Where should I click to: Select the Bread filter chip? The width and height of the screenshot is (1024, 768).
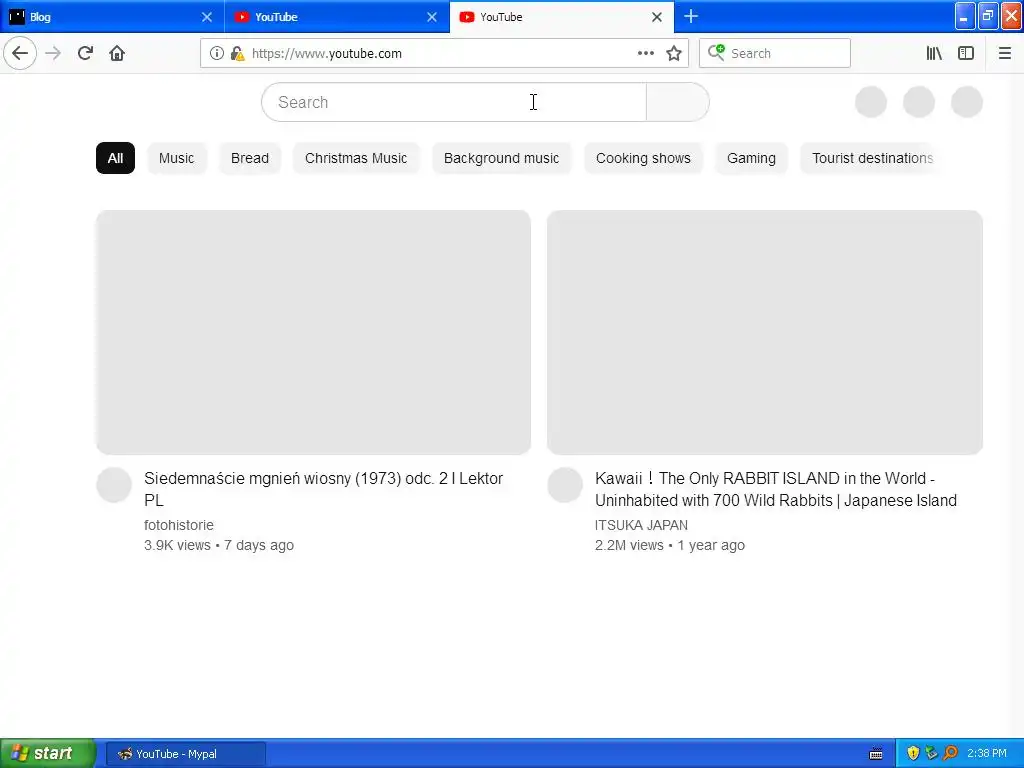coord(249,158)
